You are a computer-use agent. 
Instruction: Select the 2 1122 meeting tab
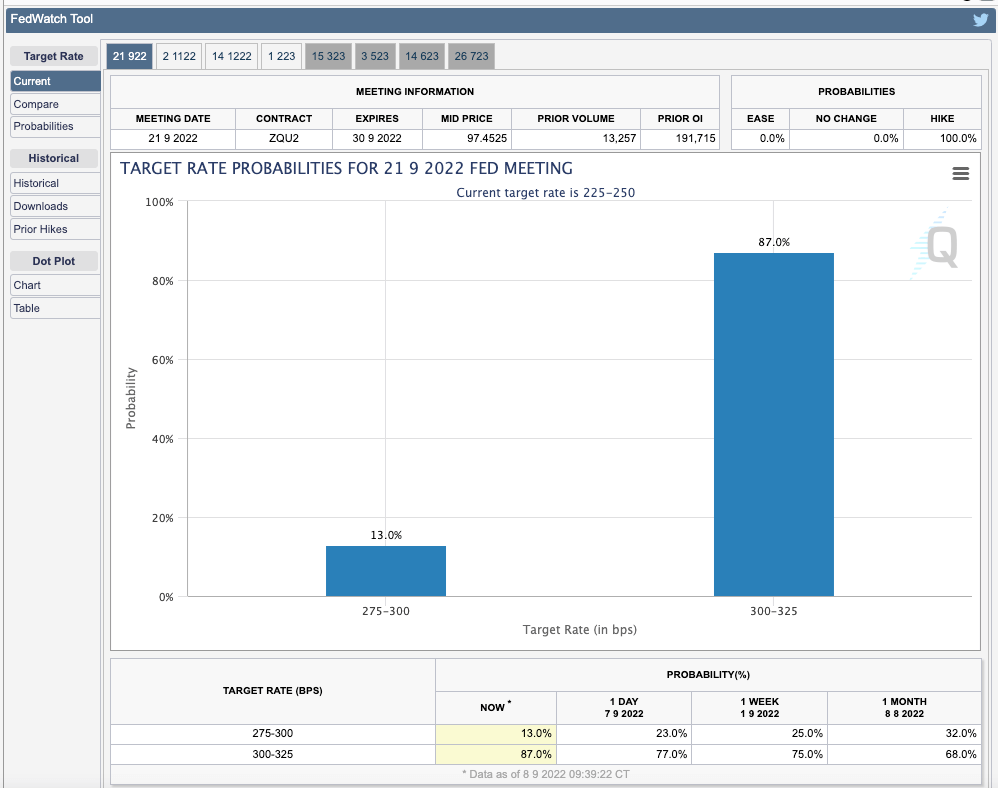pyautogui.click(x=179, y=56)
